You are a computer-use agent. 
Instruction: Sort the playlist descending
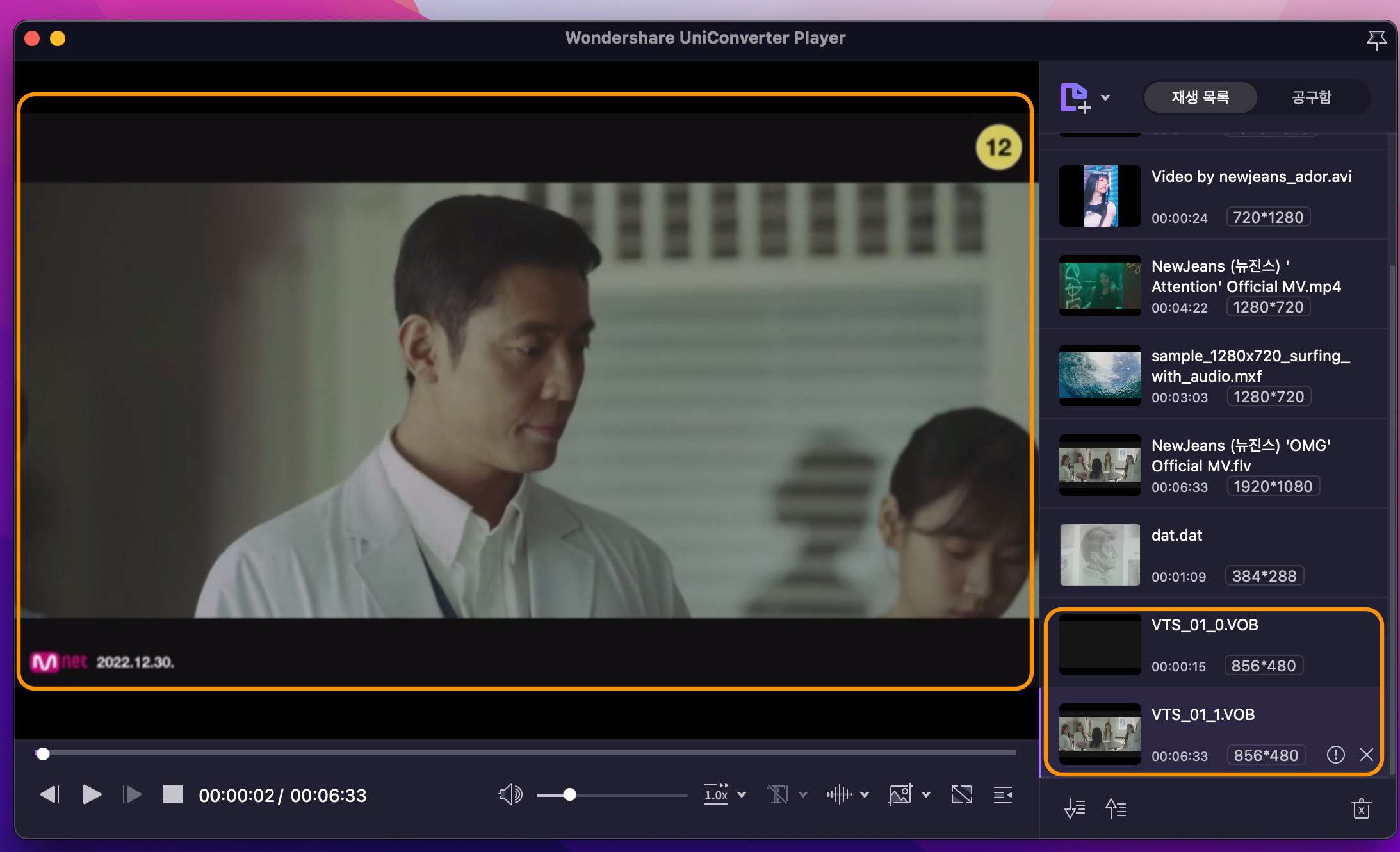pos(1075,808)
